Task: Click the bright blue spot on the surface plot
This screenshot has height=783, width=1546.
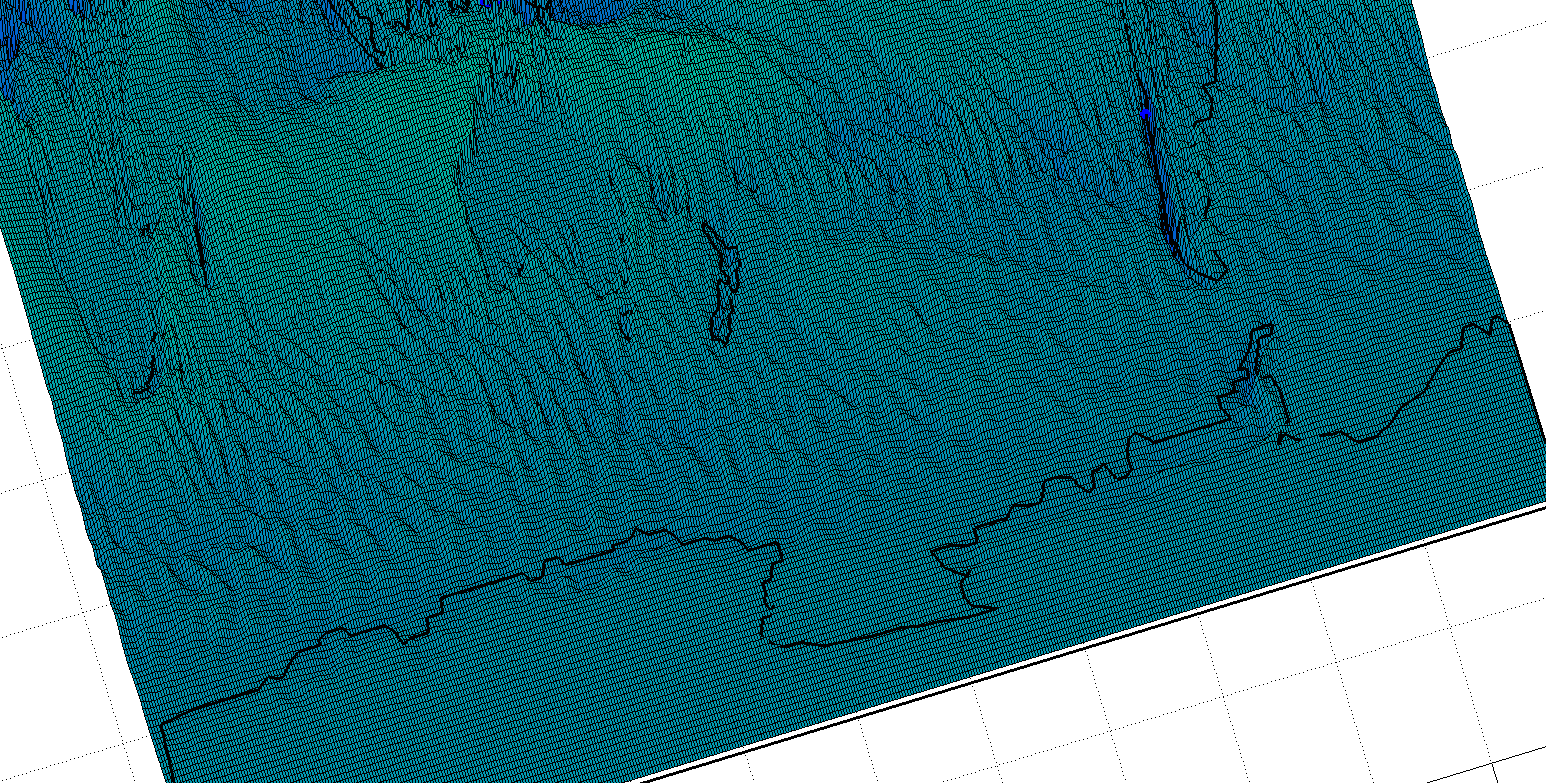Action: click(x=1145, y=114)
